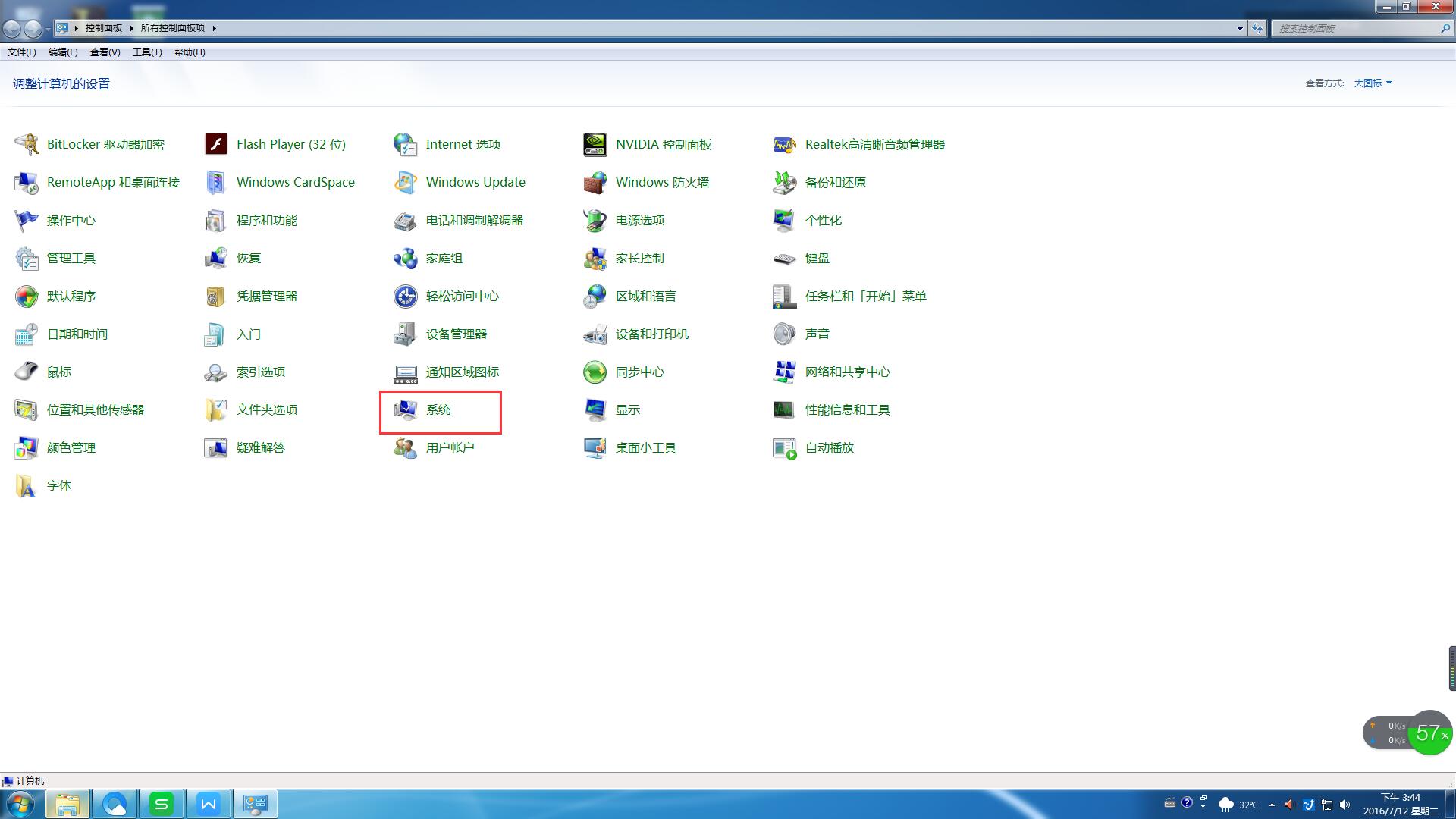Focus the 搜索控制面板 search field
Screen dimensions: 1456x819
click(1362, 28)
